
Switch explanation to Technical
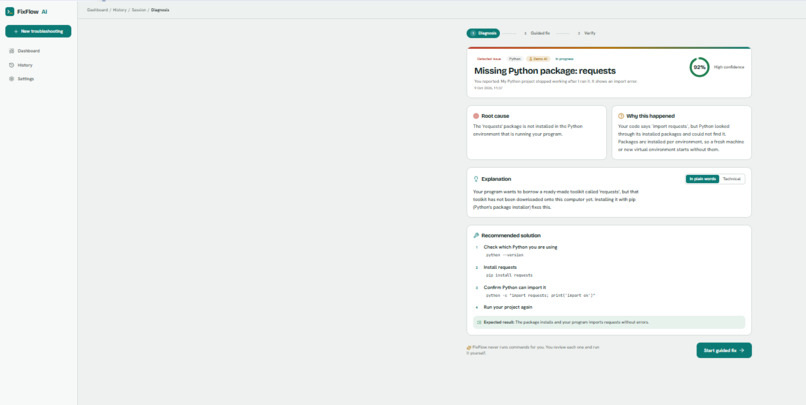coord(731,179)
